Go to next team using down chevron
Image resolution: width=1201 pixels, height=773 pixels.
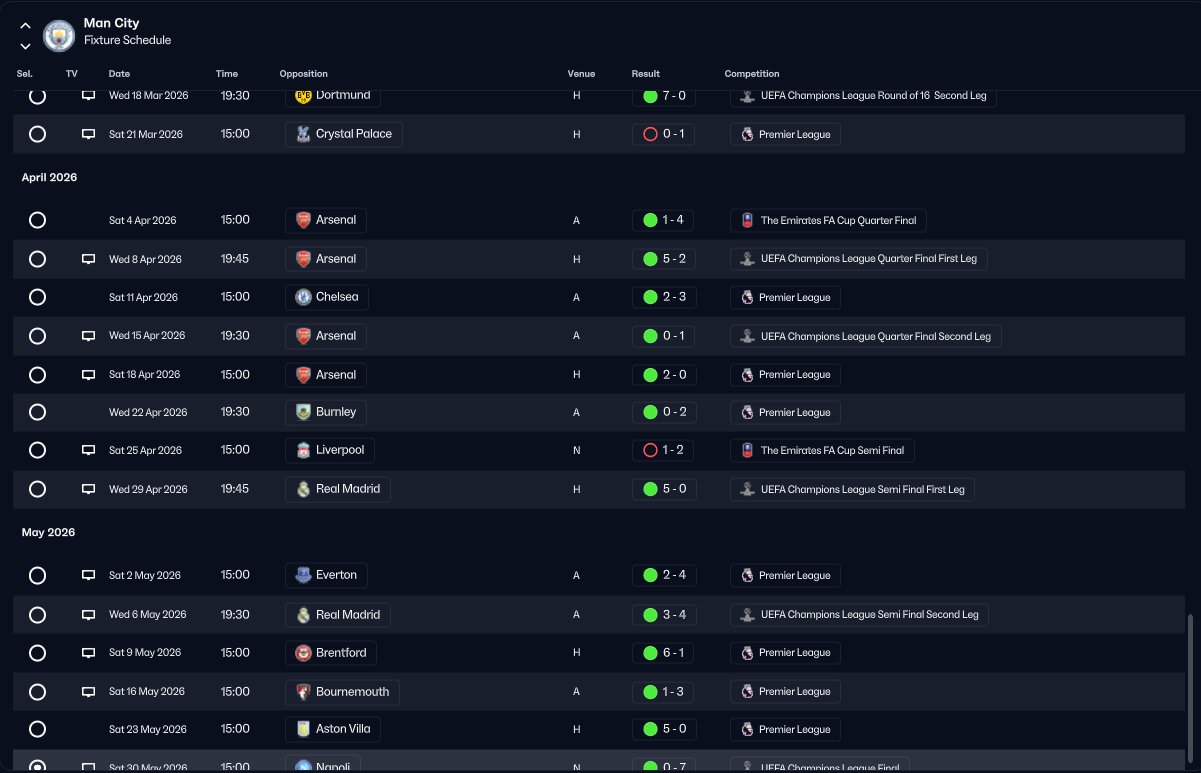[25, 46]
